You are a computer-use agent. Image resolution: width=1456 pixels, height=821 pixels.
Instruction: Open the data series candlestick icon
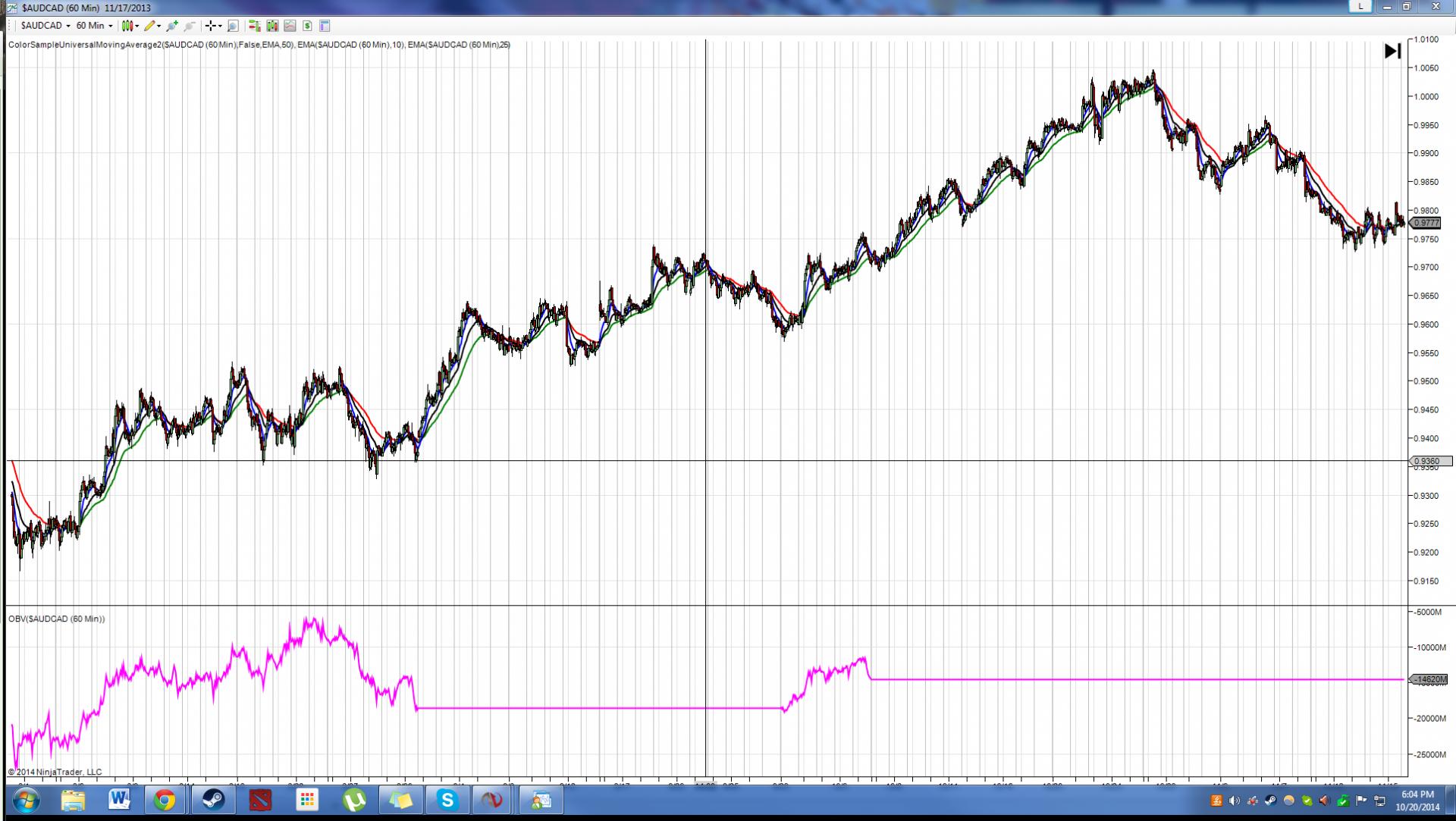272,26
